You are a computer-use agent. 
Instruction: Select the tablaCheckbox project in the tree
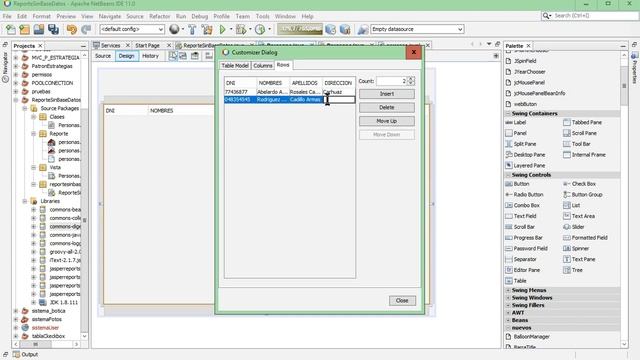coord(48,336)
